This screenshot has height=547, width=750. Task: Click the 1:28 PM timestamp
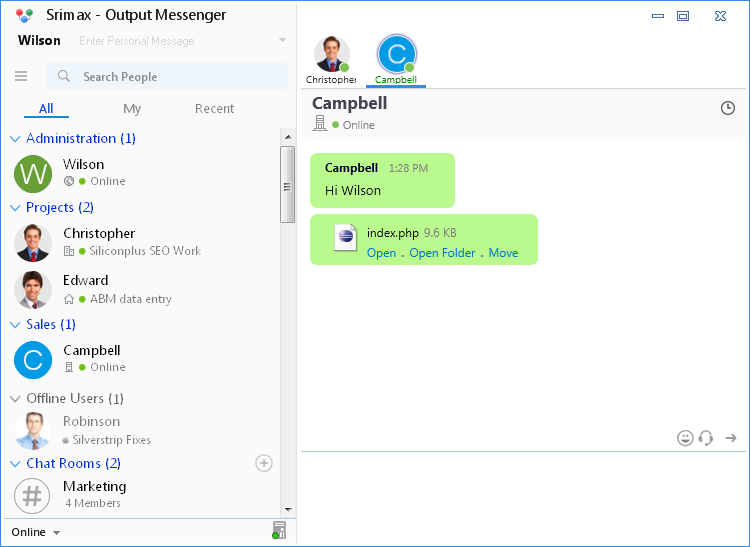click(x=408, y=168)
